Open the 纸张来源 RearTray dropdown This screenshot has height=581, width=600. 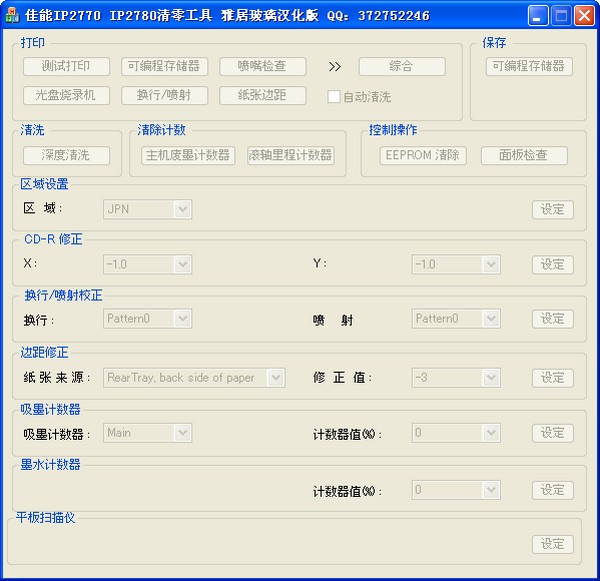coord(275,377)
